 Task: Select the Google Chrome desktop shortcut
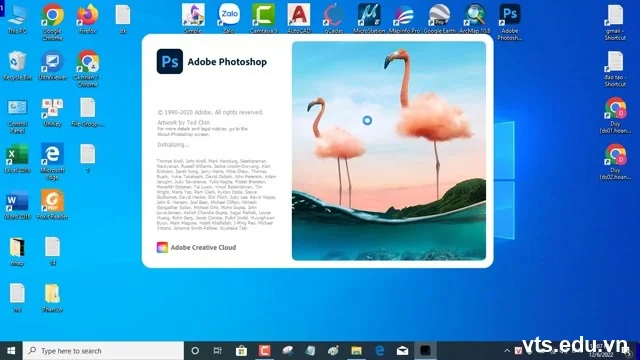tap(52, 22)
